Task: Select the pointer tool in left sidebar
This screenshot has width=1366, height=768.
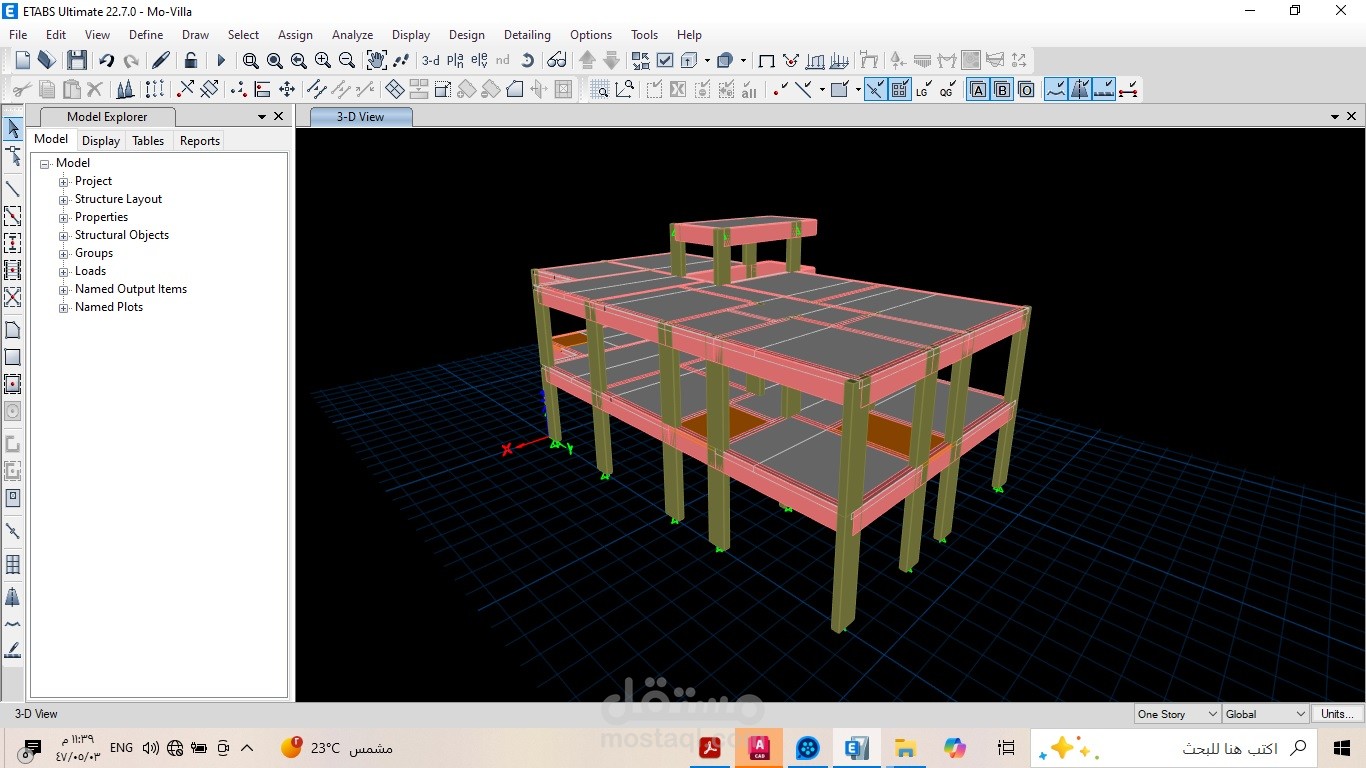Action: (13, 129)
